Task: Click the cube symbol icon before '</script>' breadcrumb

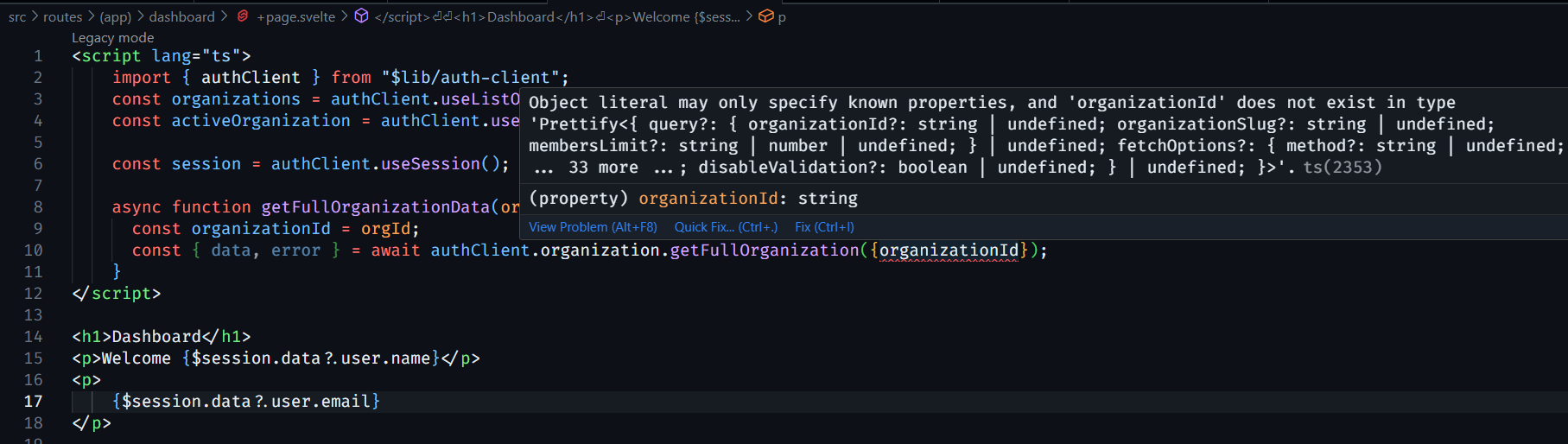Action: pos(362,16)
